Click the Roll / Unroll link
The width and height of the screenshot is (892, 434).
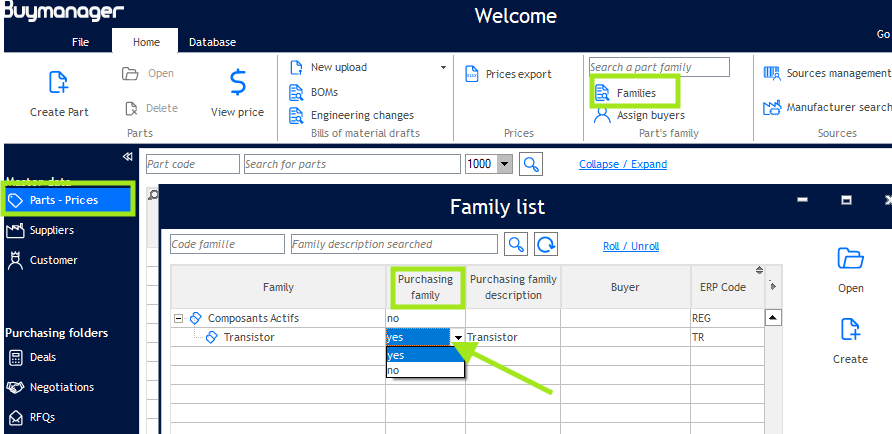click(x=630, y=246)
